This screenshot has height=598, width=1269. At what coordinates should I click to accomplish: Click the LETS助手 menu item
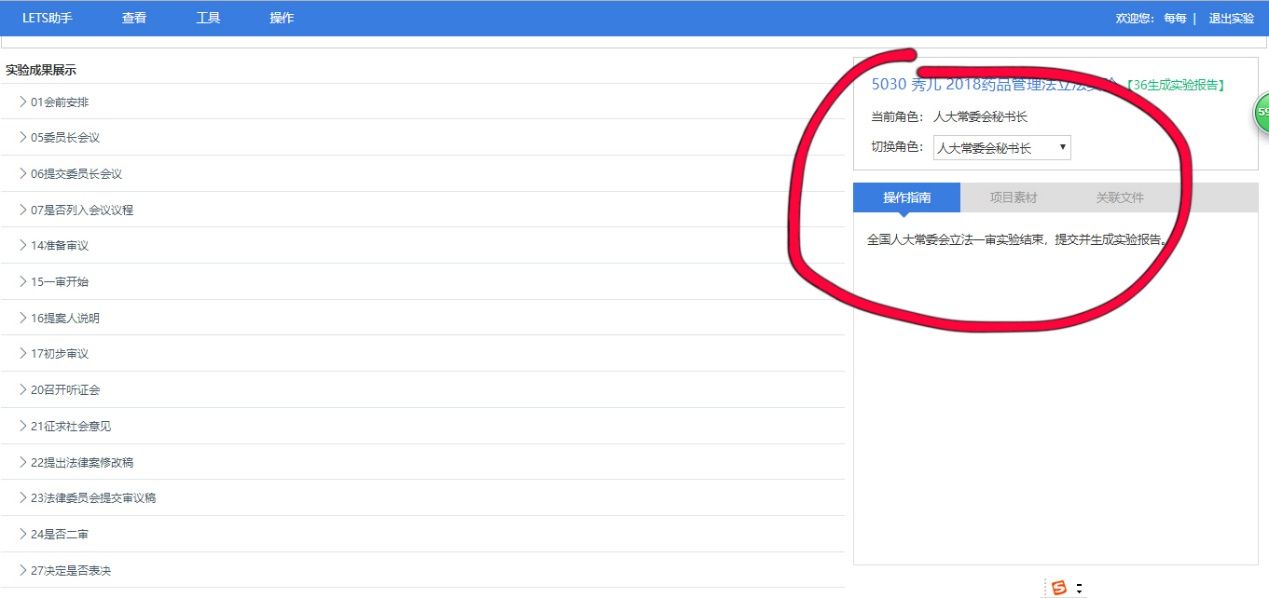click(48, 18)
